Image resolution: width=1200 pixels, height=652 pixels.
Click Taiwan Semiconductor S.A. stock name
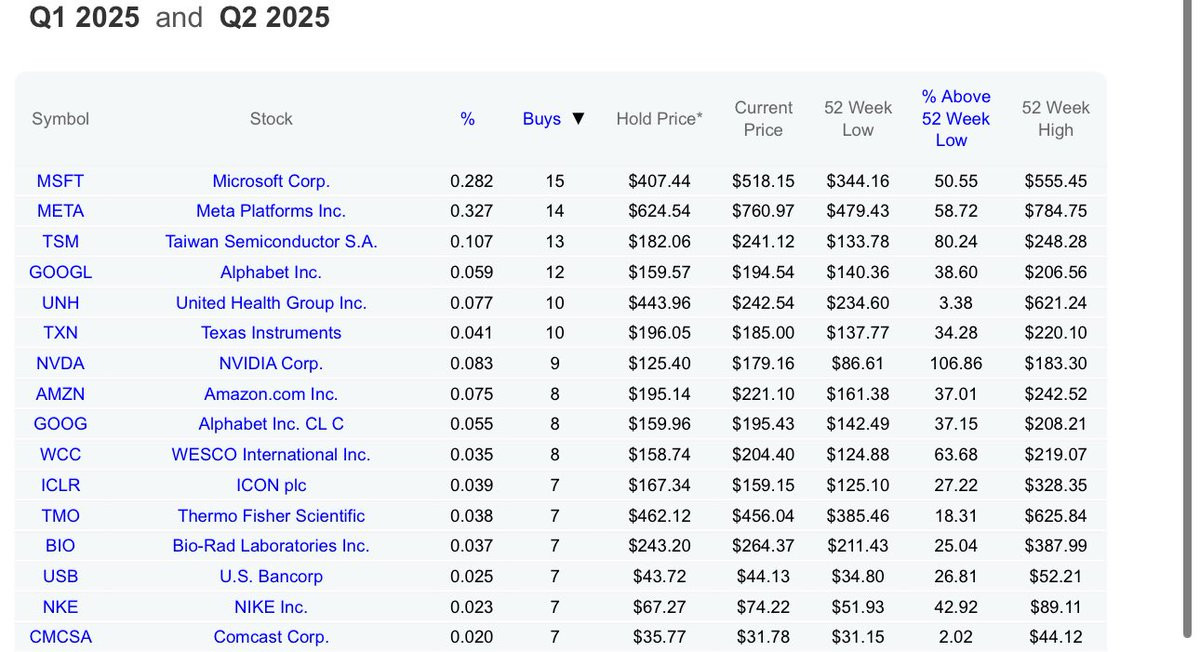pos(271,241)
